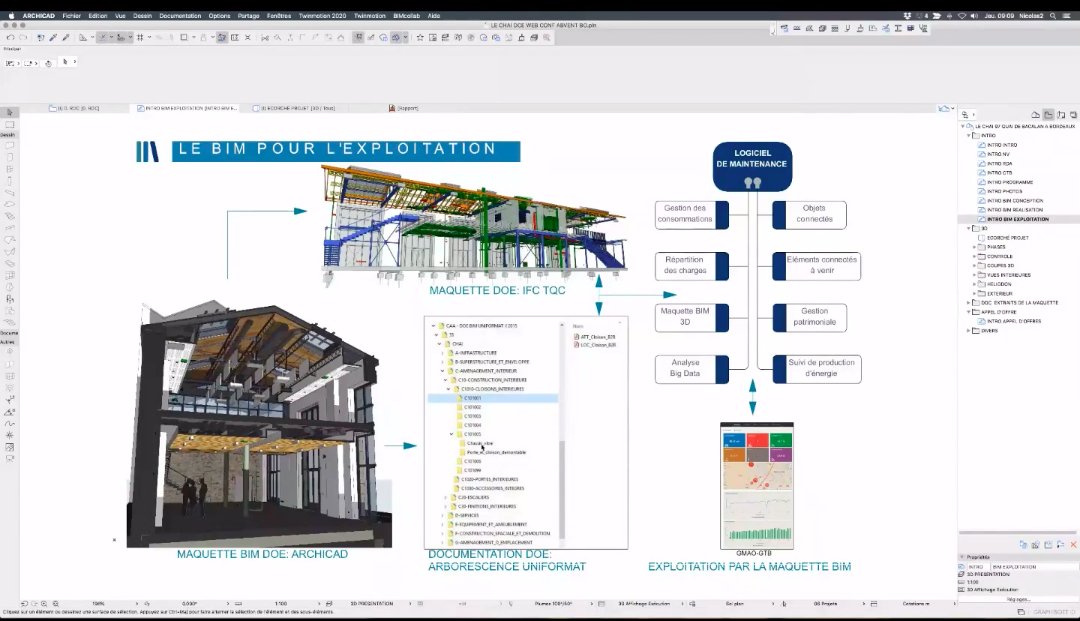Viewport: 1080px width, 621px height.
Task: Expand DOC. EXTRAITS DE LA MAQUETTE folder
Action: coord(969,302)
